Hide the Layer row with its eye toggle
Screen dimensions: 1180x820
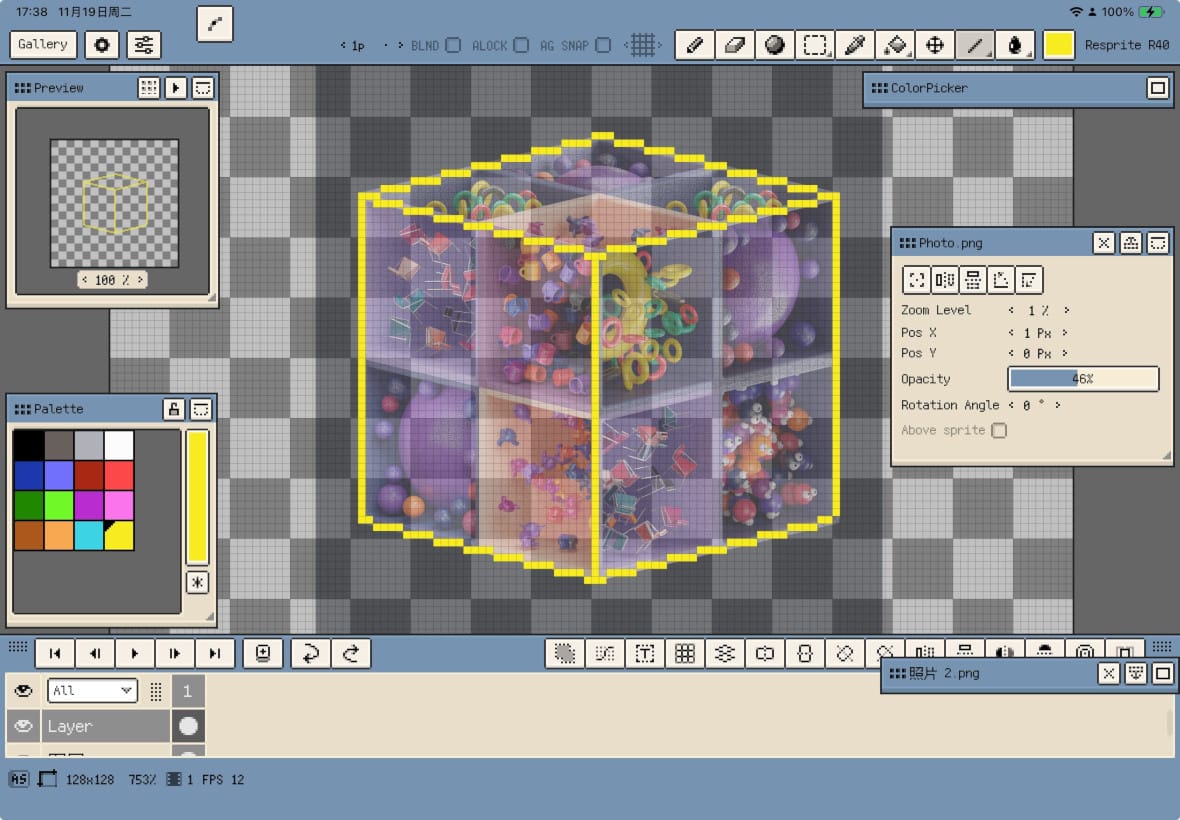[x=22, y=725]
